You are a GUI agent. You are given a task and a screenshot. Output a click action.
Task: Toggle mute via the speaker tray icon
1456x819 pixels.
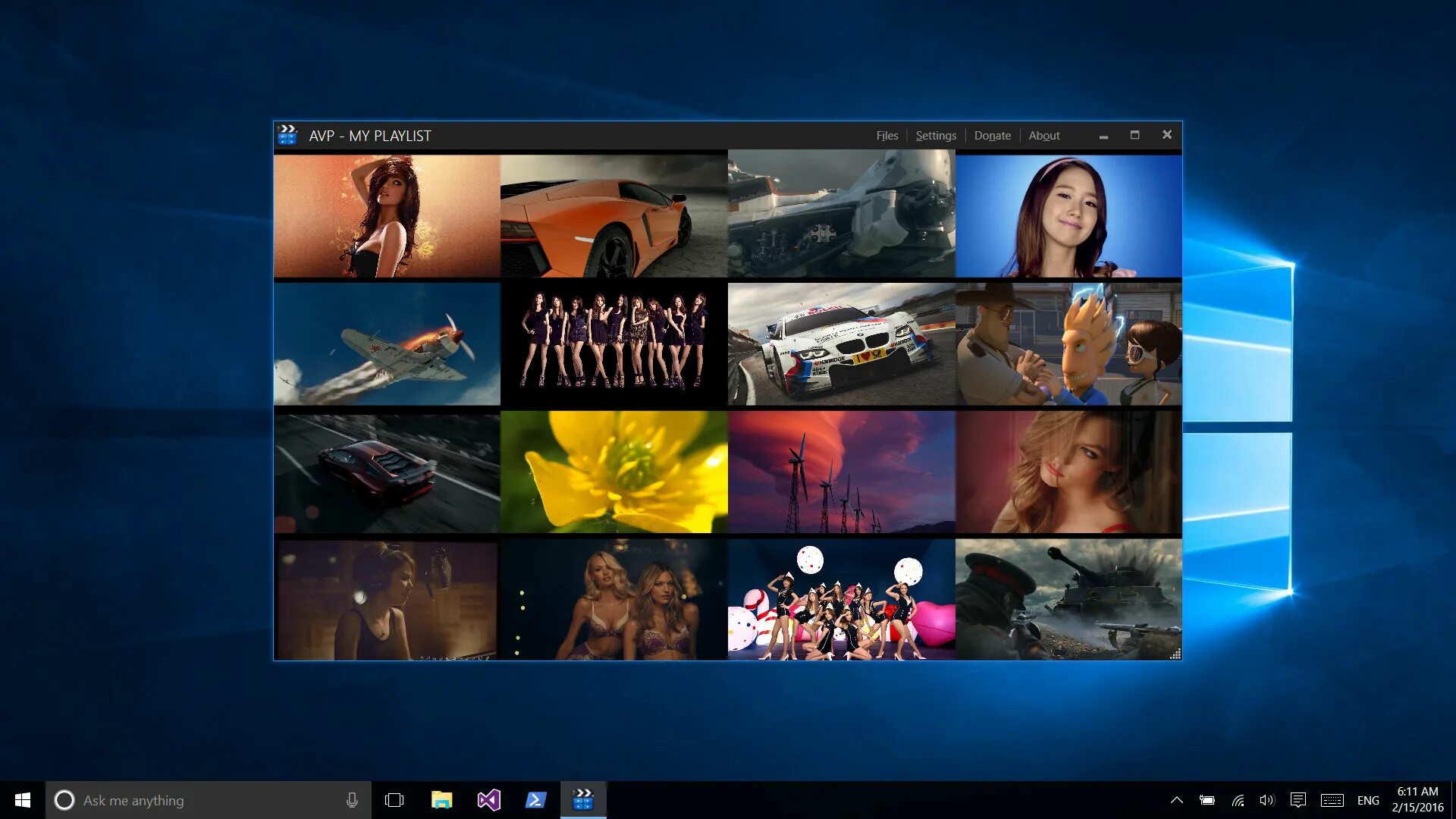[1267, 799]
